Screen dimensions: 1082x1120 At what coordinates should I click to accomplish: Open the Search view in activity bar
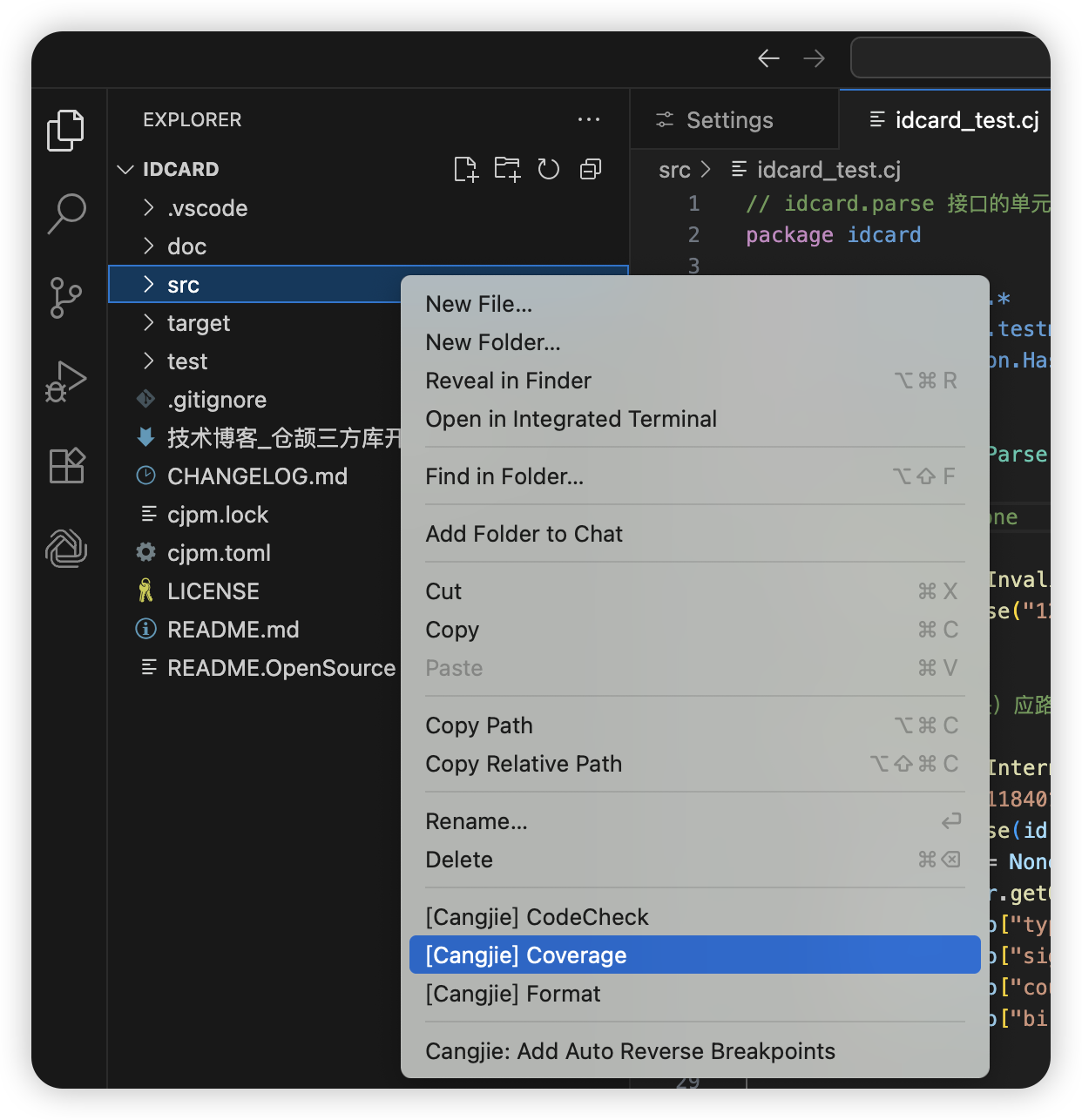coord(66,213)
